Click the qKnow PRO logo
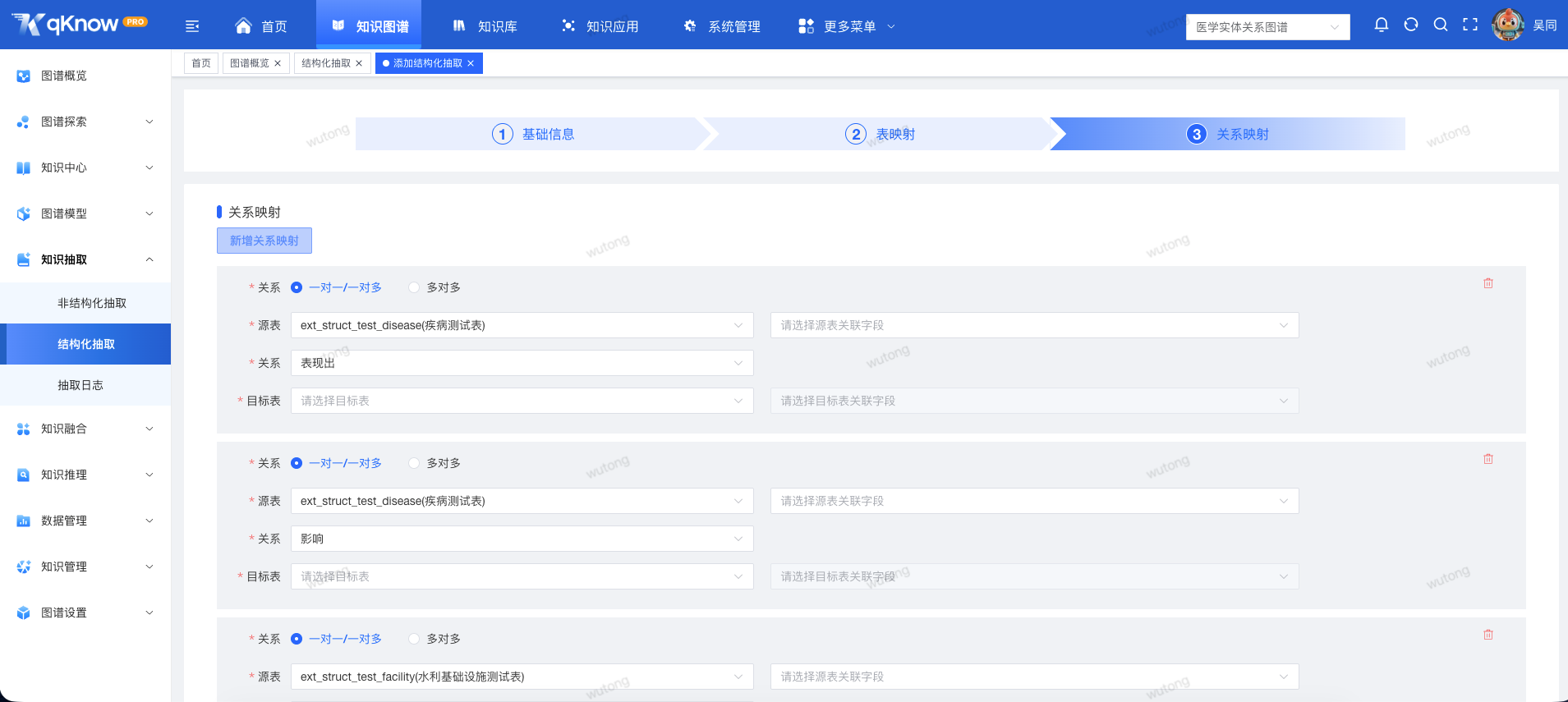This screenshot has height=702, width=1568. (x=80, y=25)
